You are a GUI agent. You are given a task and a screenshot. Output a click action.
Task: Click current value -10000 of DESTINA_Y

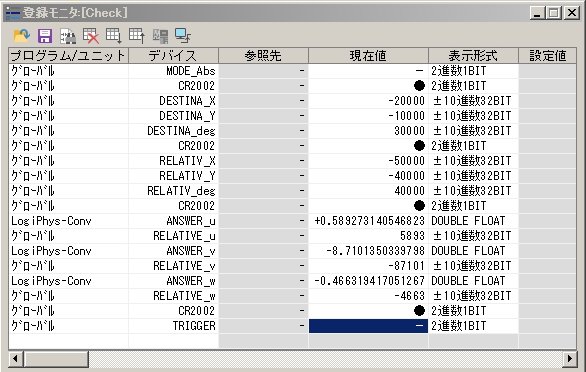pos(368,116)
